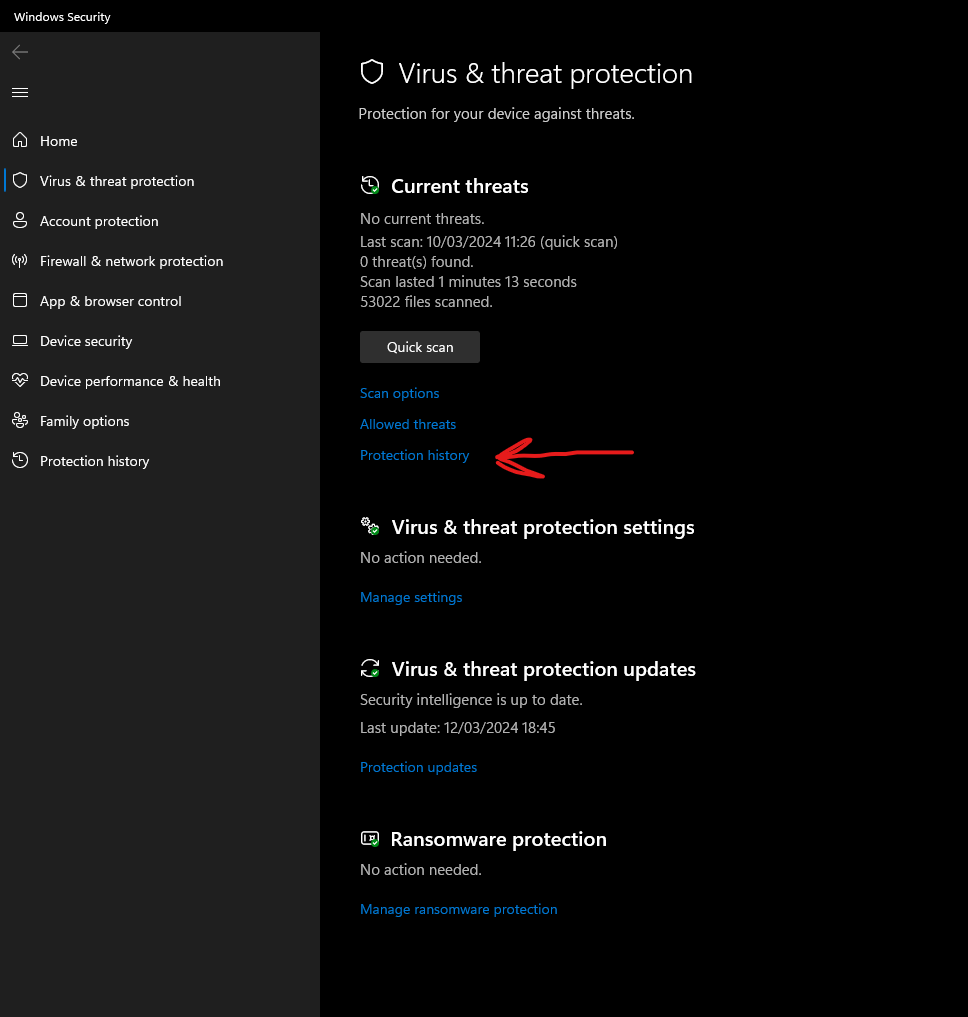Viewport: 968px width, 1017px height.
Task: Click the gears icon beside protection settings heading
Action: pyautogui.click(x=370, y=526)
